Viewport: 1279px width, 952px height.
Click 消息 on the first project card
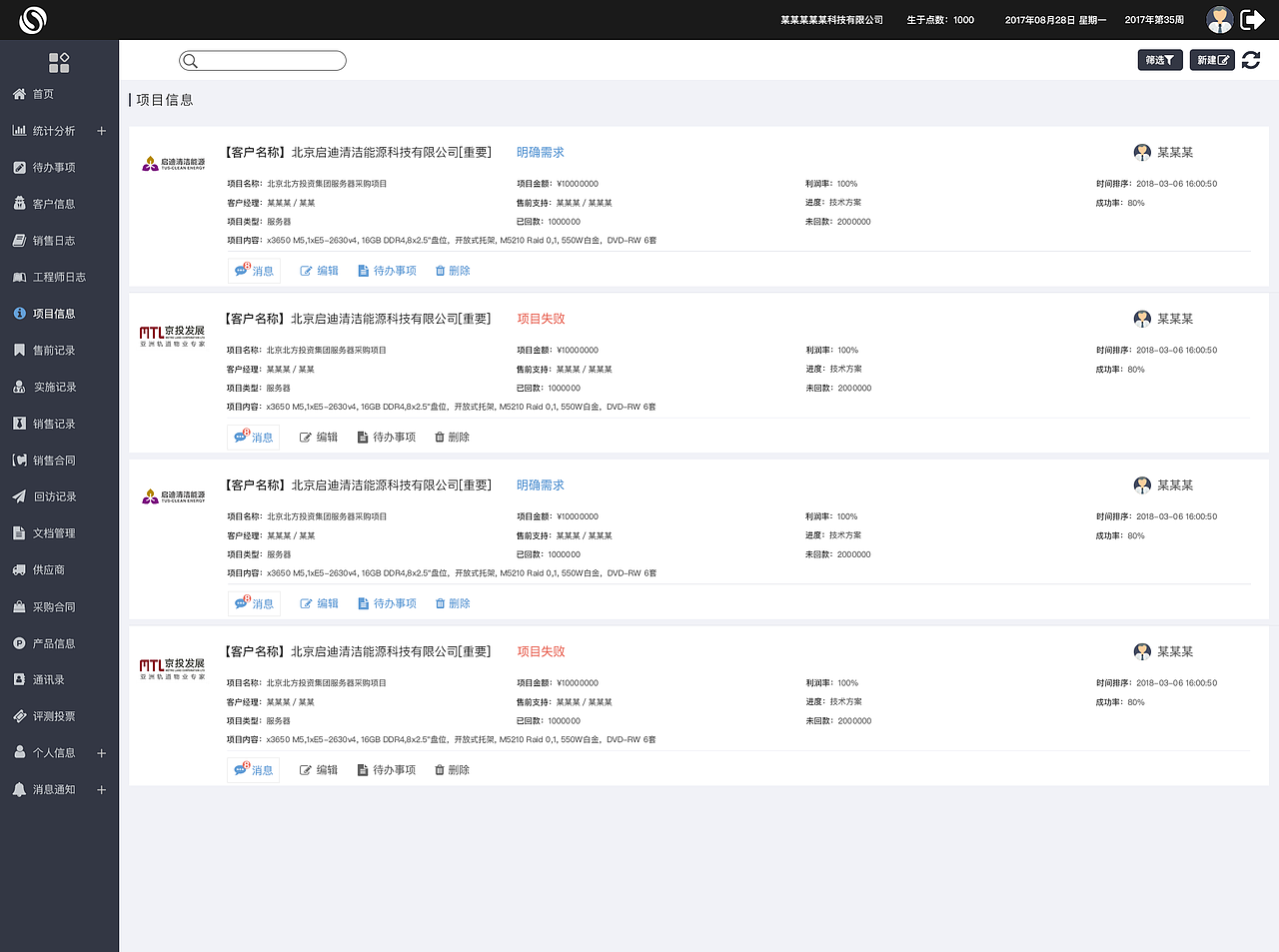[x=254, y=271]
